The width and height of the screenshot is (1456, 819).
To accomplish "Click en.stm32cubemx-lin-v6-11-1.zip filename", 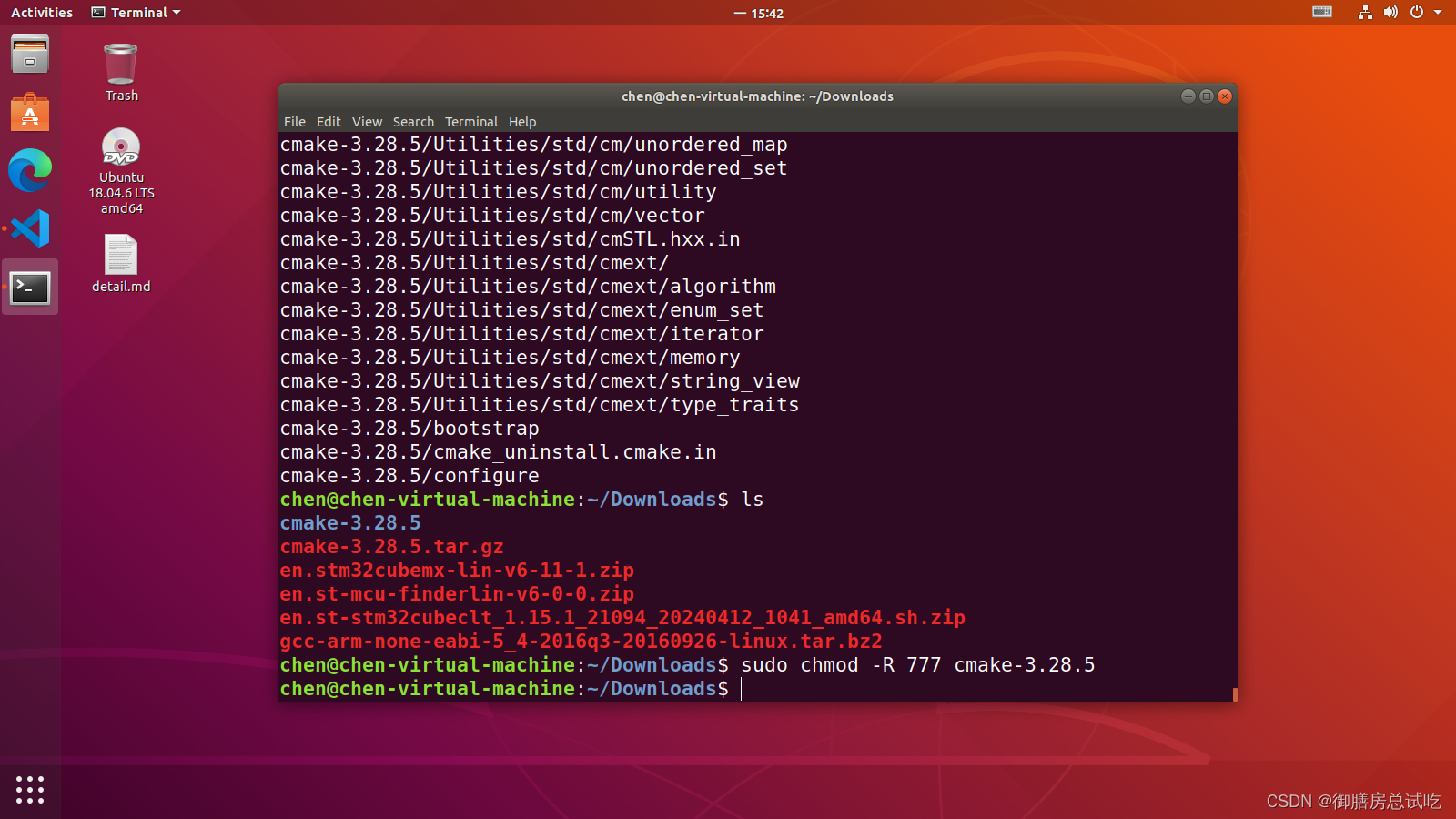I will [457, 571].
